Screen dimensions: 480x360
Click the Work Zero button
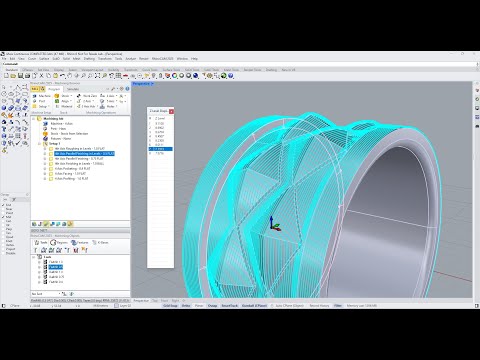pyautogui.click(x=87, y=96)
